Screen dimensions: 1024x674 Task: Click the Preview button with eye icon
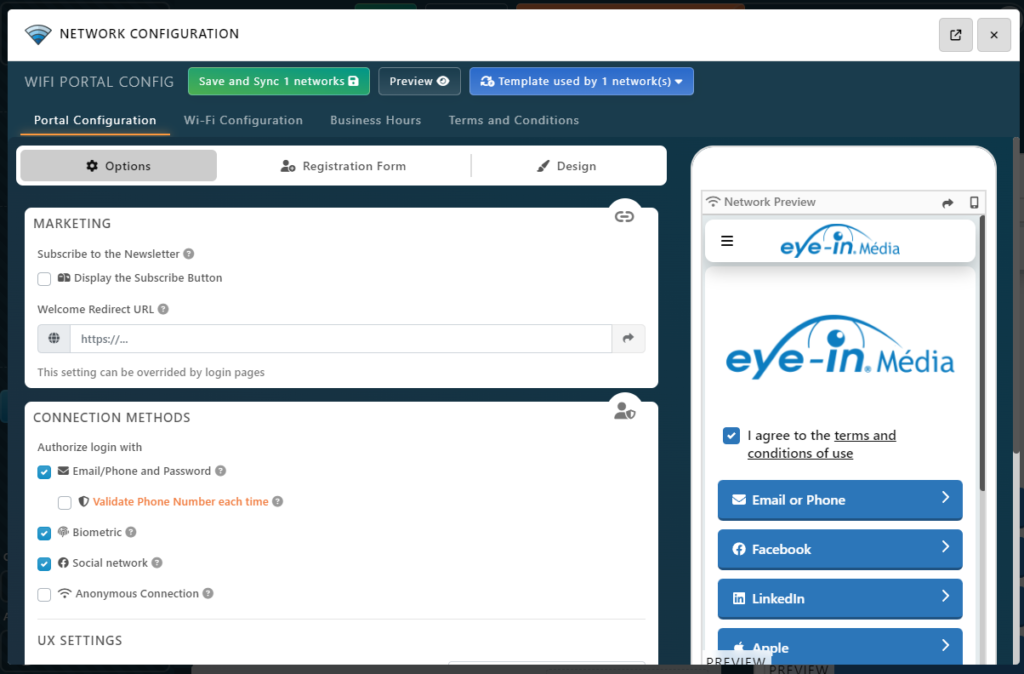coord(419,81)
